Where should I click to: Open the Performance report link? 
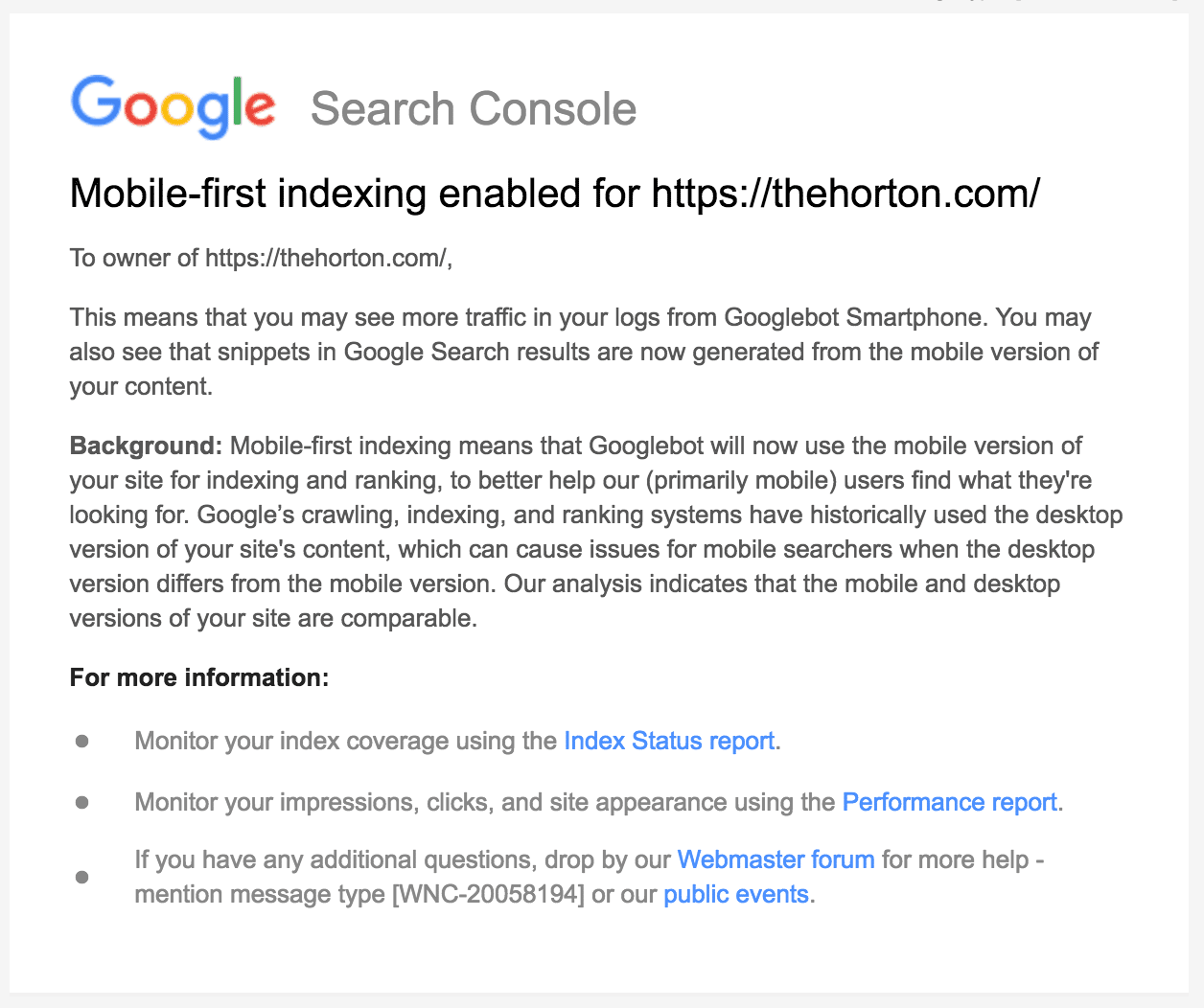pos(949,802)
